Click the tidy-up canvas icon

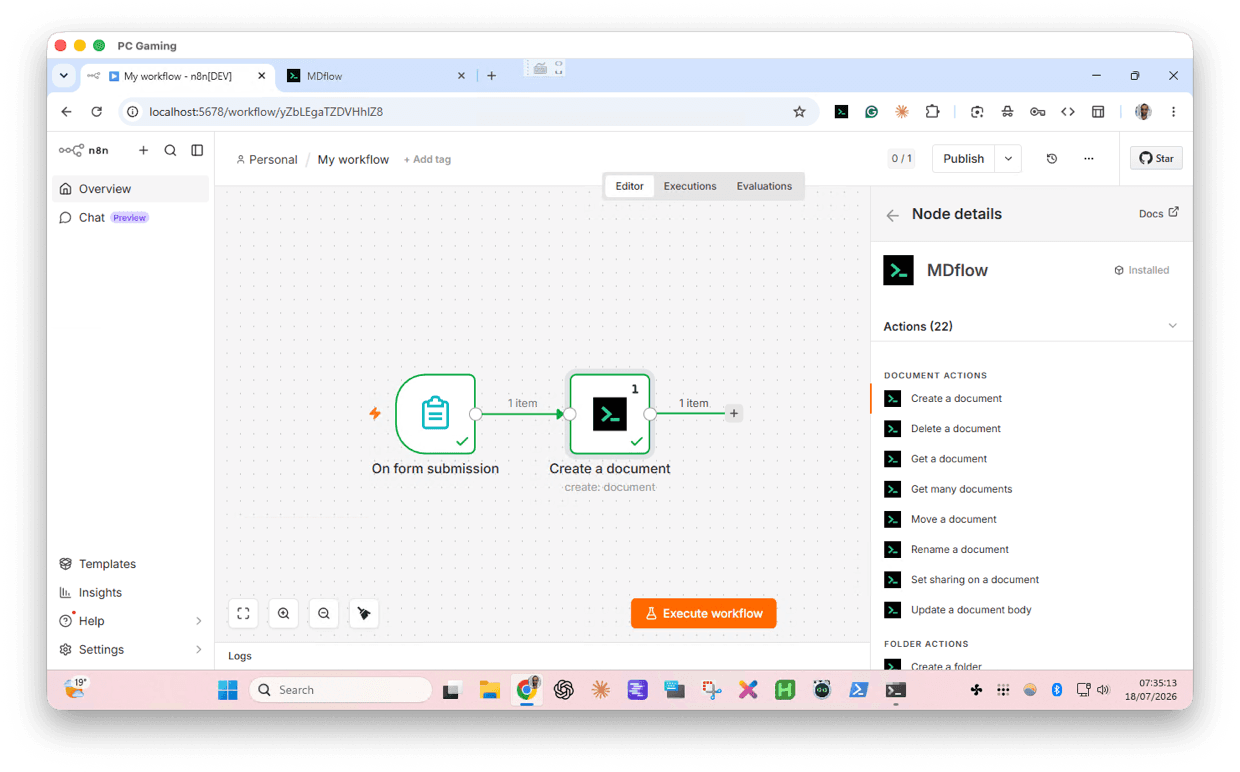pyautogui.click(x=364, y=613)
